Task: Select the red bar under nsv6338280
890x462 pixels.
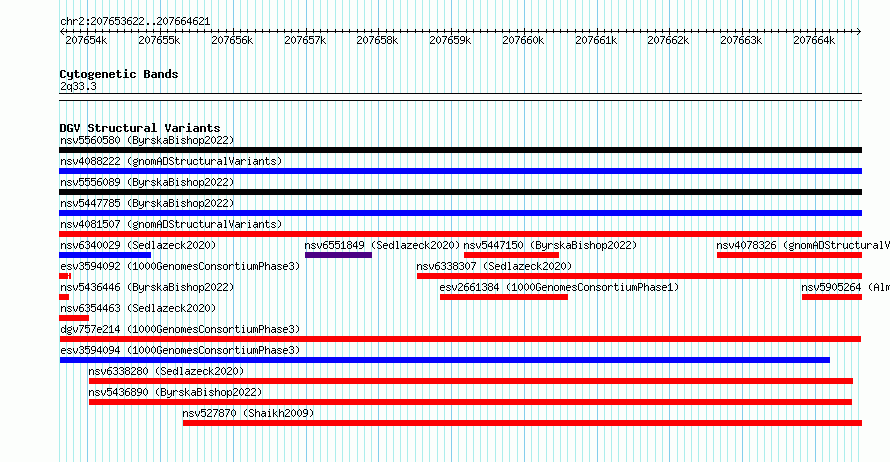Action: (x=471, y=381)
